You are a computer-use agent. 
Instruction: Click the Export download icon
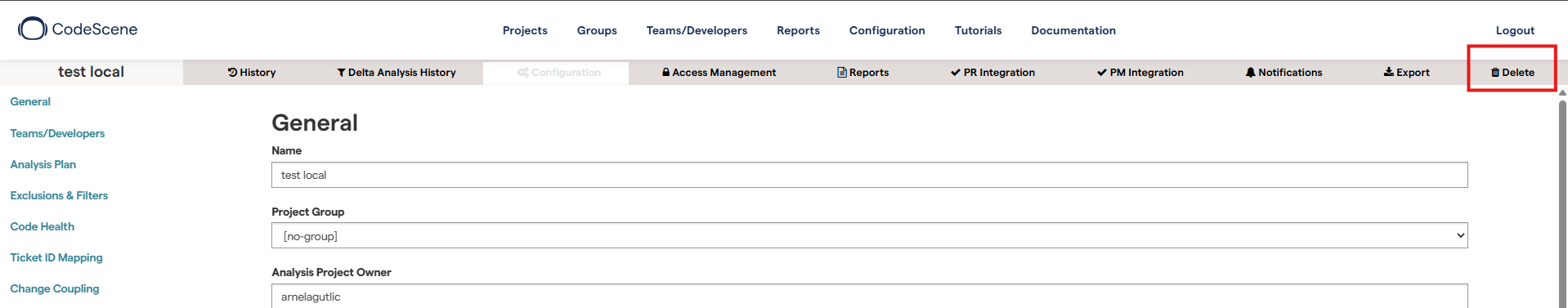tap(1388, 72)
